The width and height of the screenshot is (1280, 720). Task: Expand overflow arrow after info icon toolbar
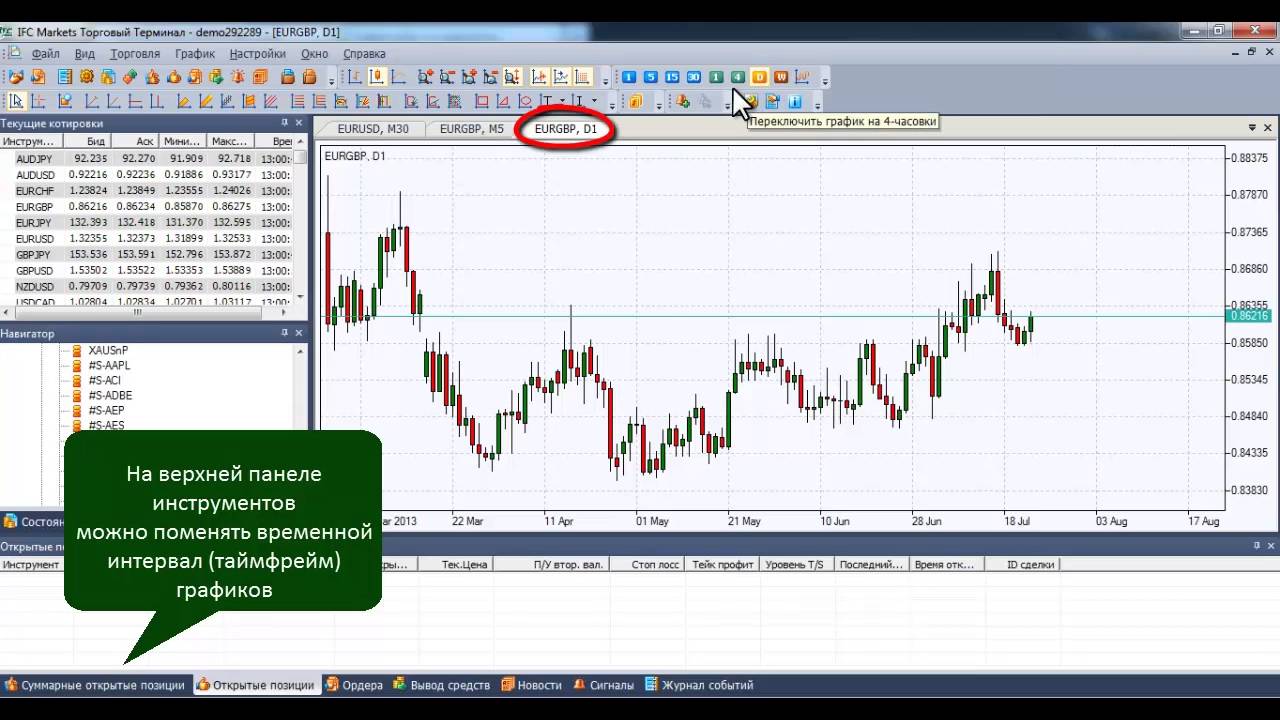(x=817, y=103)
